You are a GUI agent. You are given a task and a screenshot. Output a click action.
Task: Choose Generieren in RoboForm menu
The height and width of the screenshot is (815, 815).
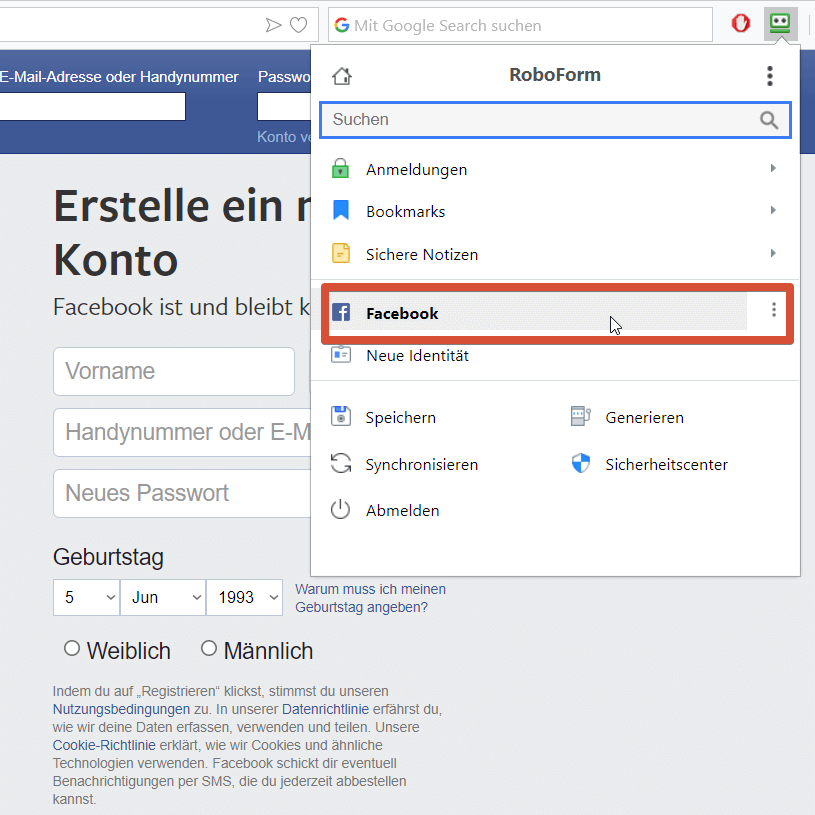645,417
